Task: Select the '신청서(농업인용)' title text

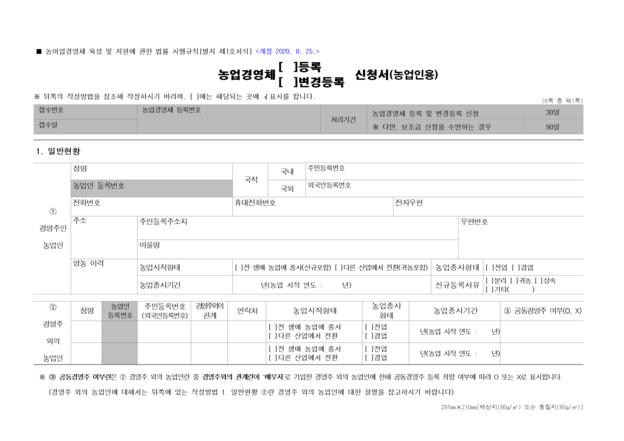Action: (x=396, y=74)
